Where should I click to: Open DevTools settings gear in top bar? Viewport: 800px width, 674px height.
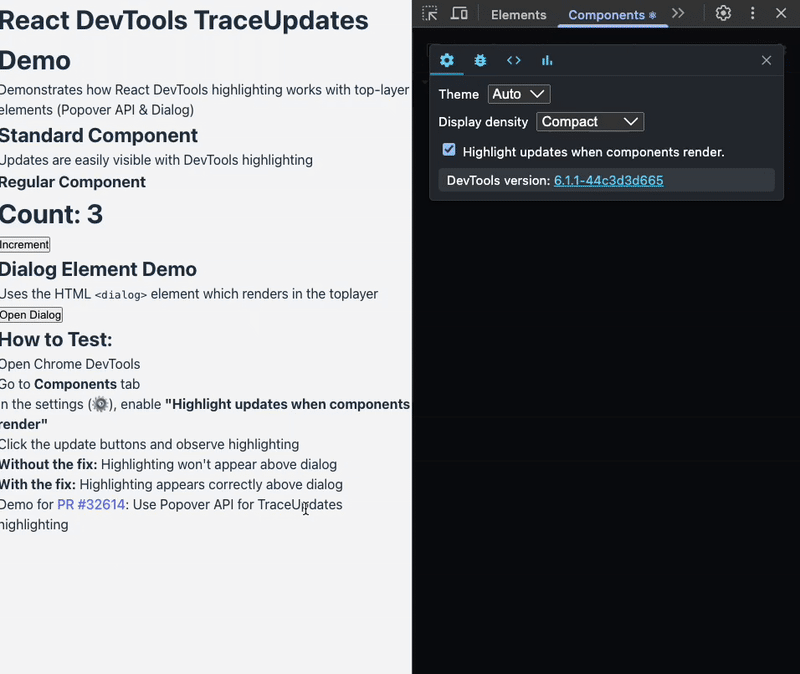pos(723,14)
